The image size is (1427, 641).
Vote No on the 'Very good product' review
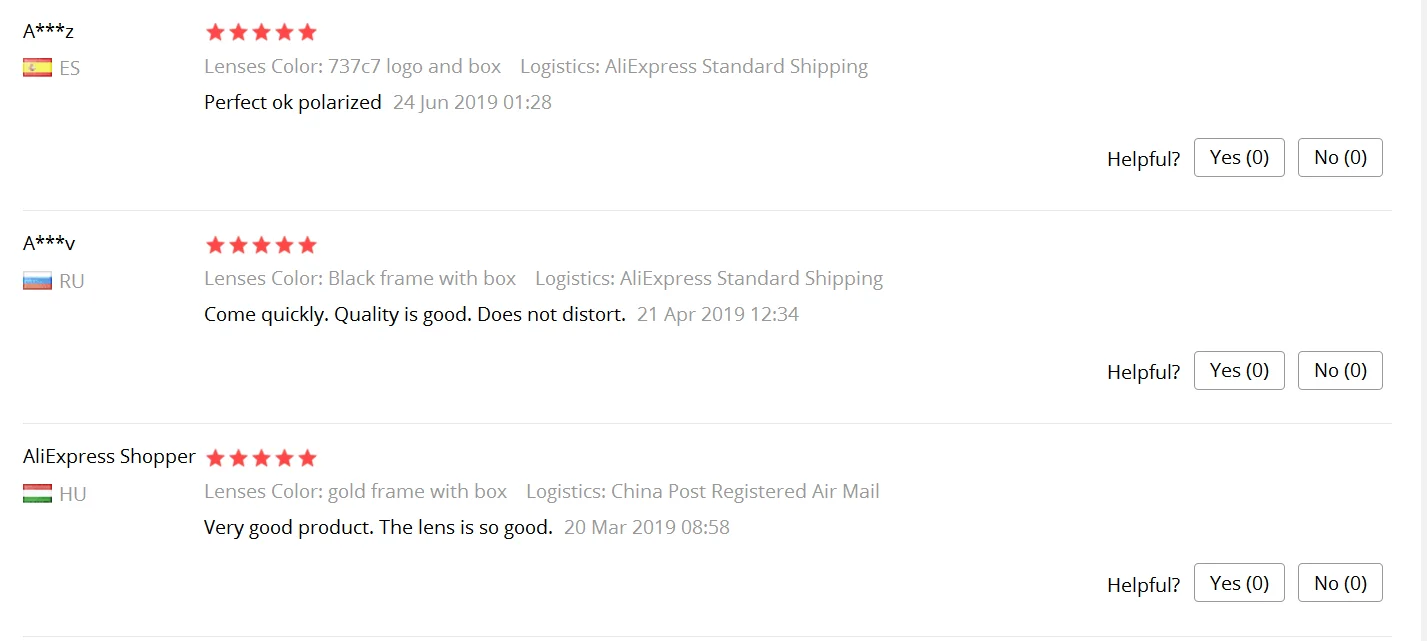pos(1340,584)
